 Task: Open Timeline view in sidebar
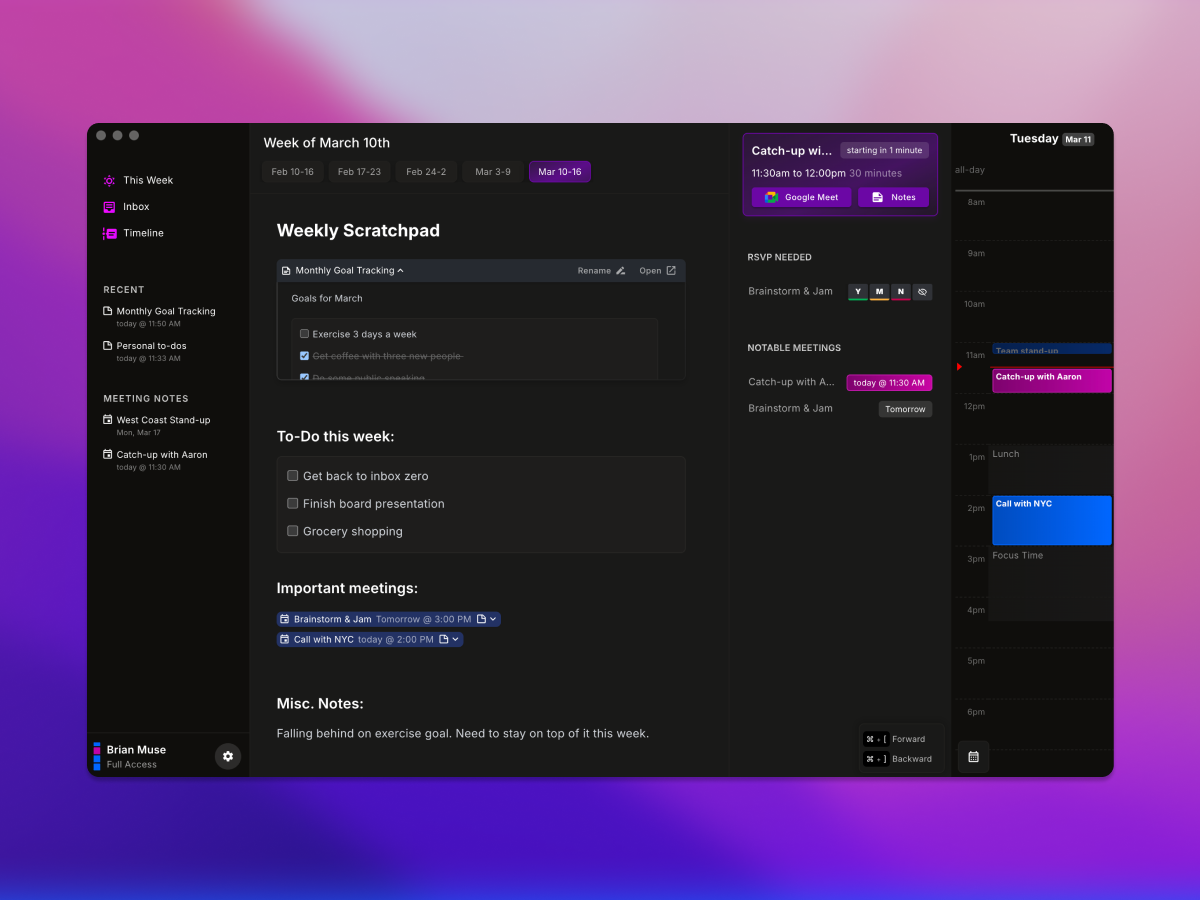pos(143,233)
